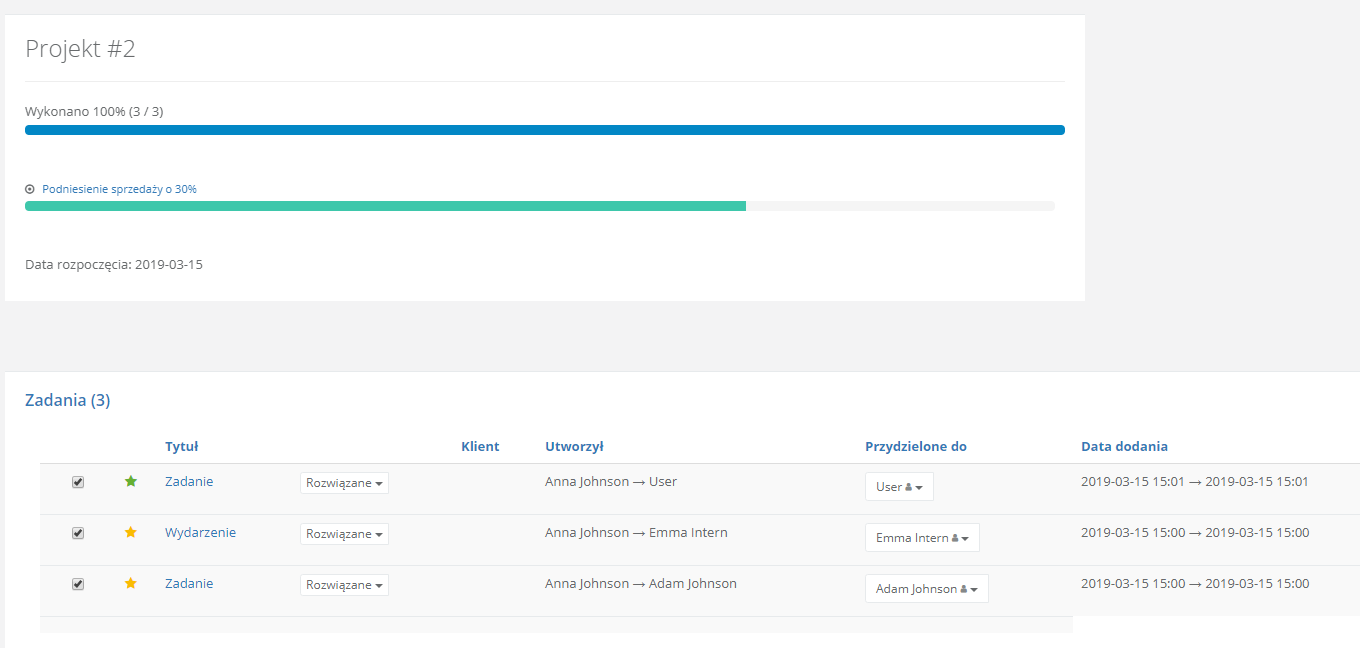Open the Emma Intern assignee dropdown
This screenshot has width=1360, height=648.
click(921, 538)
